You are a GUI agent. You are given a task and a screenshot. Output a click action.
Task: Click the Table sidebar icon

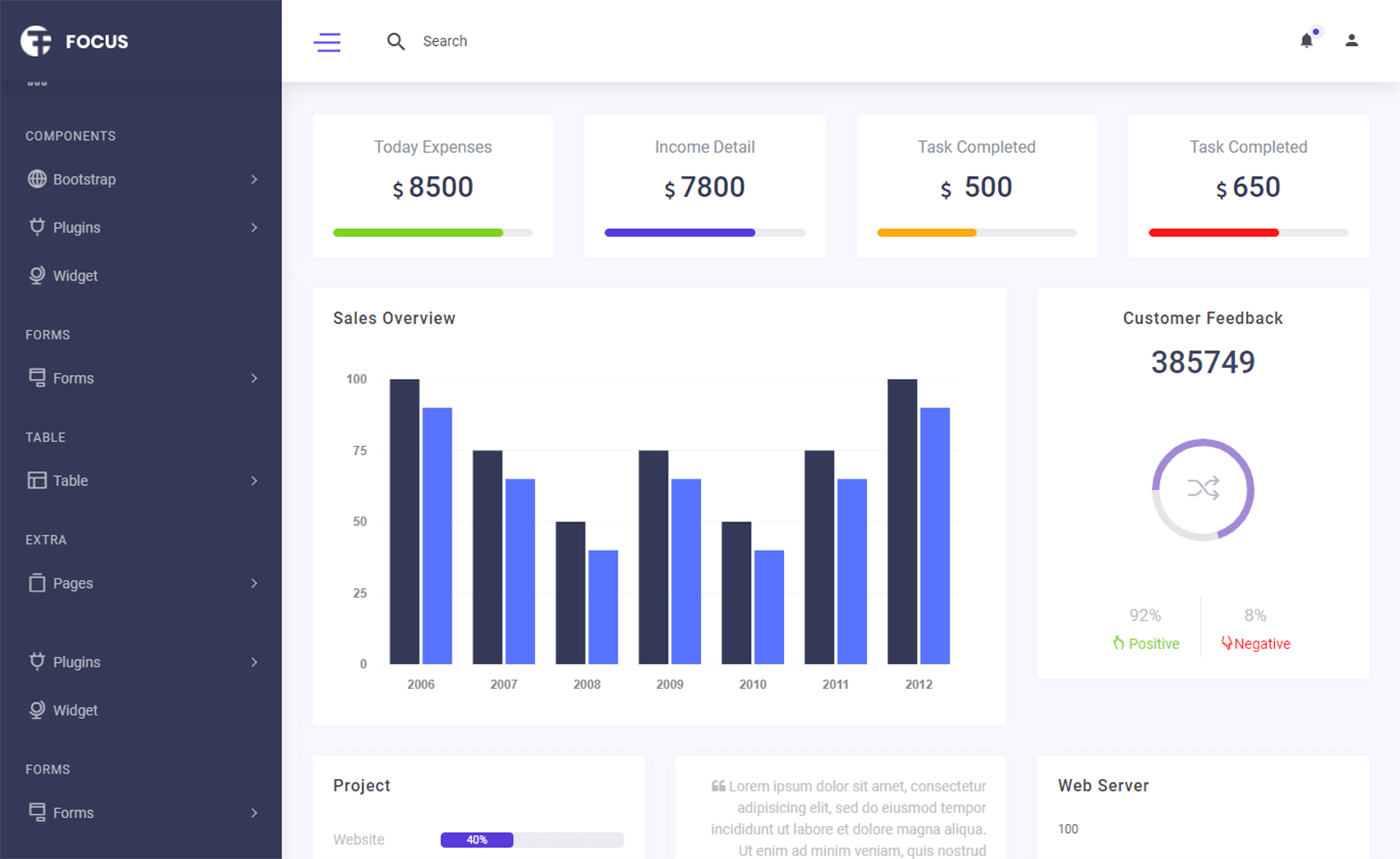(35, 480)
